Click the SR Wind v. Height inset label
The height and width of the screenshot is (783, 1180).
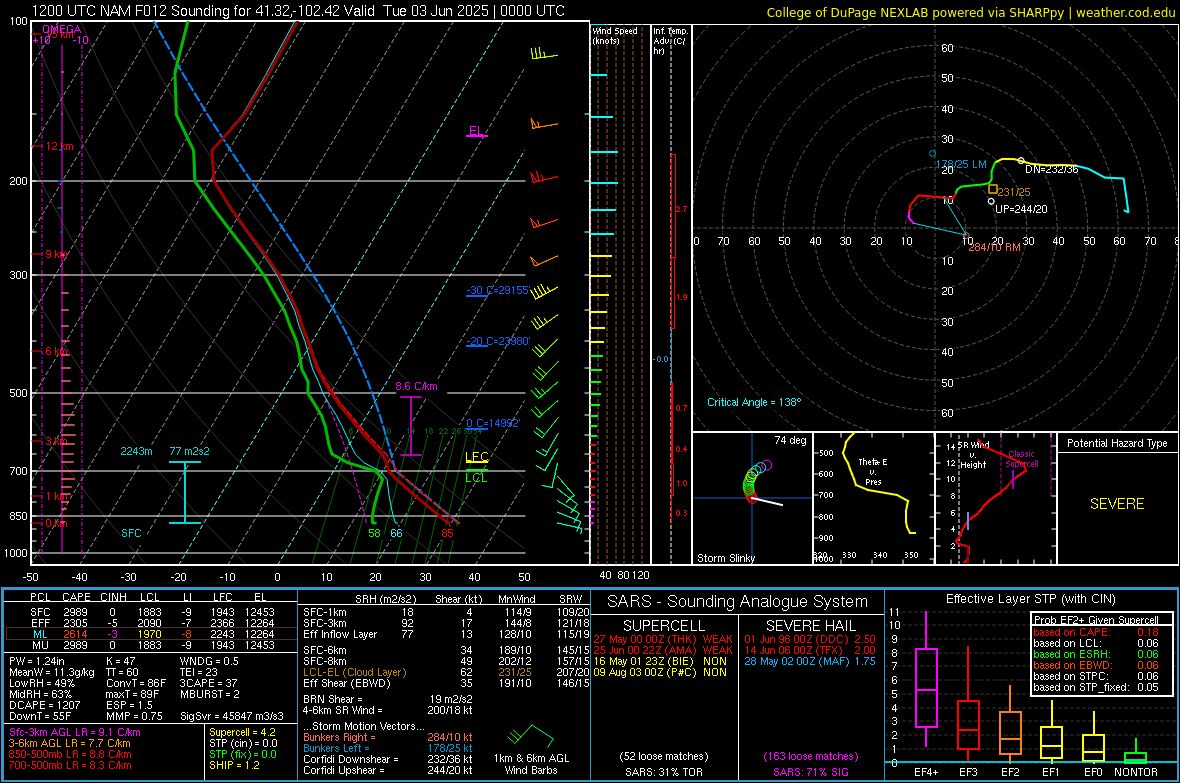coord(973,455)
